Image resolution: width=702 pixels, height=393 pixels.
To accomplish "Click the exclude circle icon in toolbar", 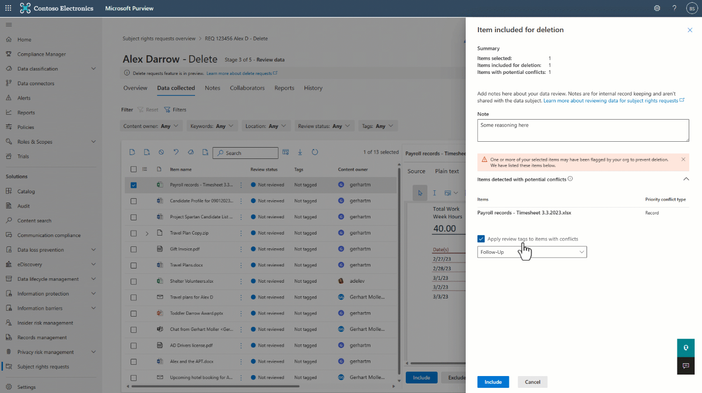I will (161, 153).
